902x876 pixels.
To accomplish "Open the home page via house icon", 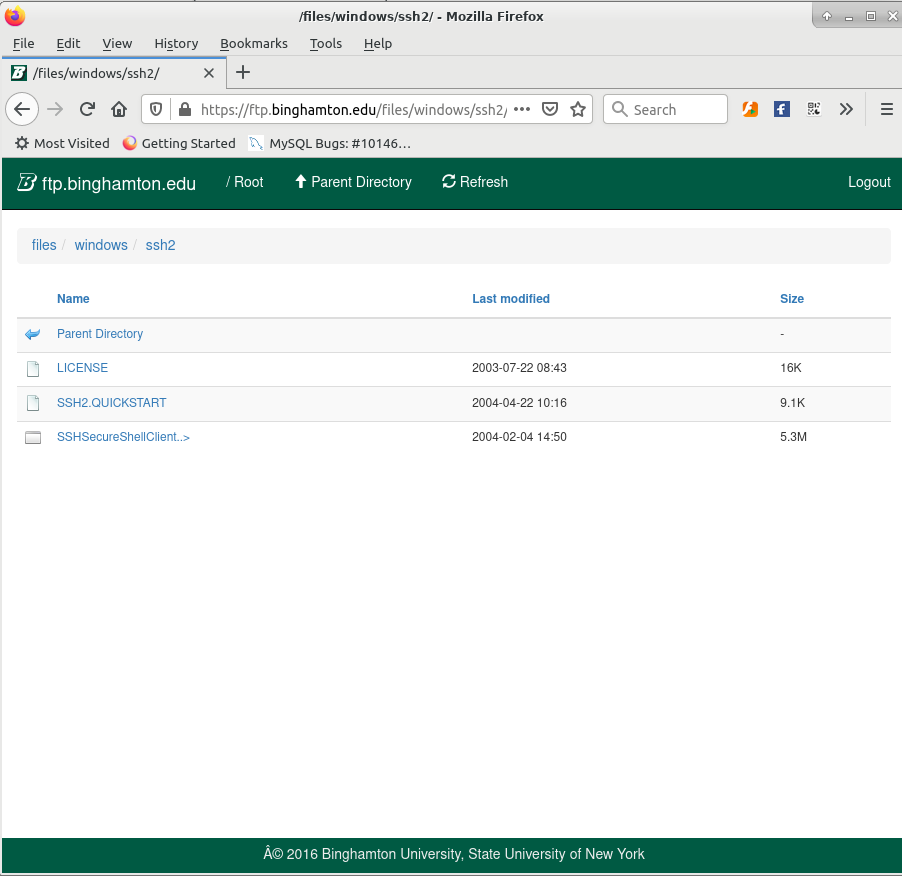I will (119, 109).
